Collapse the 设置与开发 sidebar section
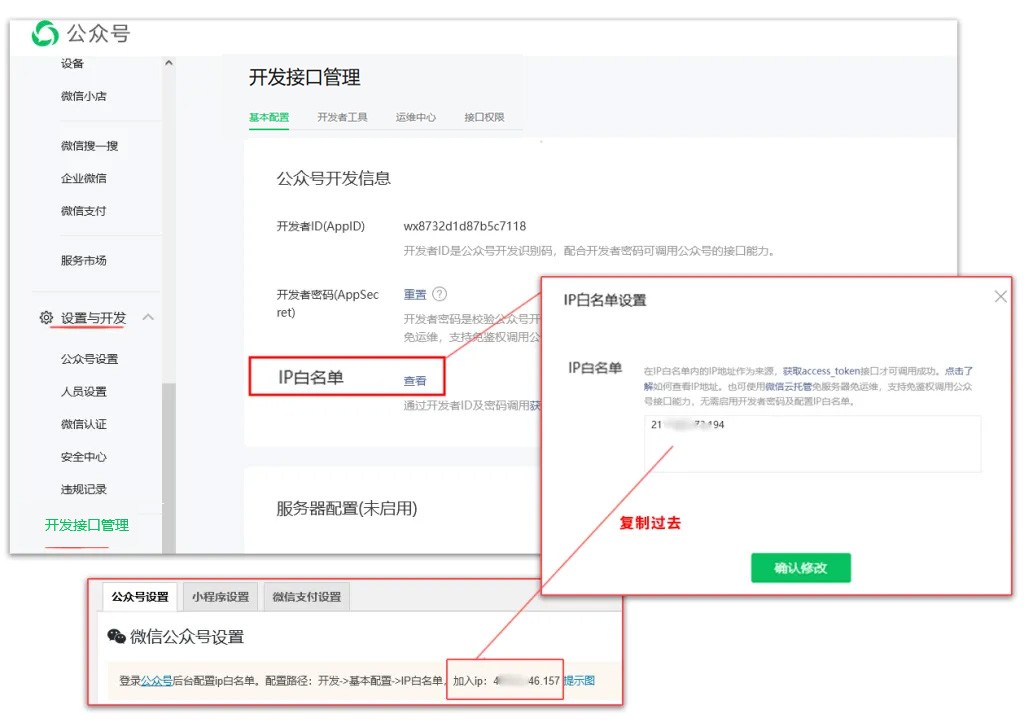Image resolution: width=1024 pixels, height=727 pixels. point(148,318)
